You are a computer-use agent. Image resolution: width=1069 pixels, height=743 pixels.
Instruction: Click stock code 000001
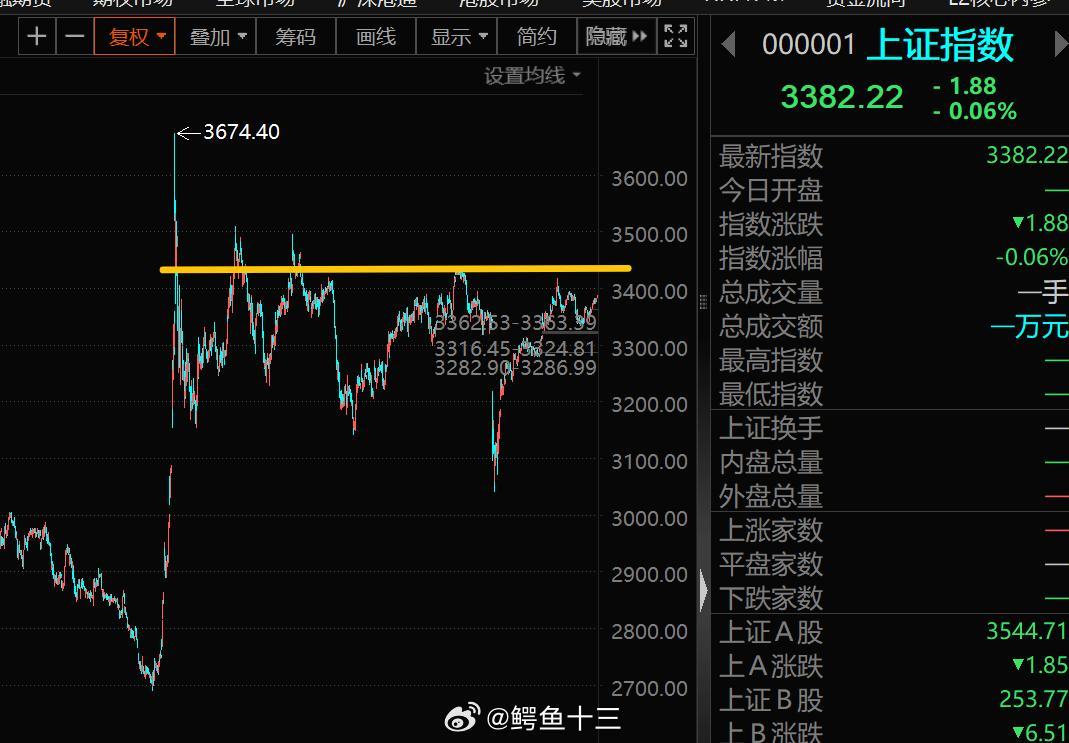[808, 45]
